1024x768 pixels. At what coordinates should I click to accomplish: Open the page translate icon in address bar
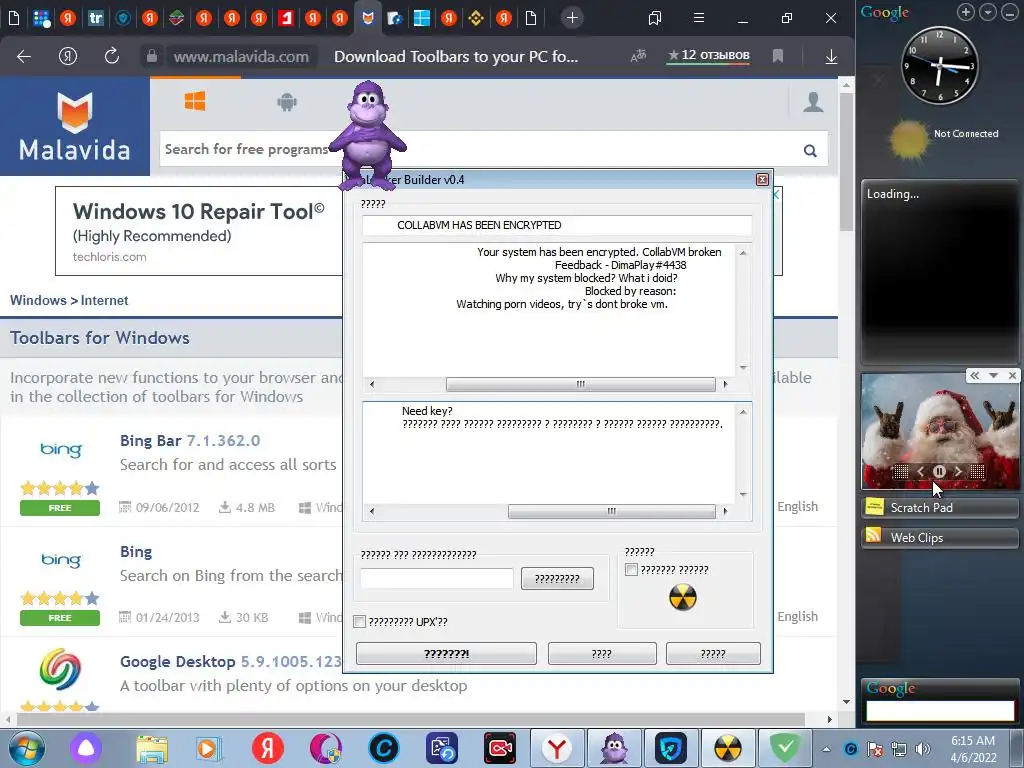(638, 56)
